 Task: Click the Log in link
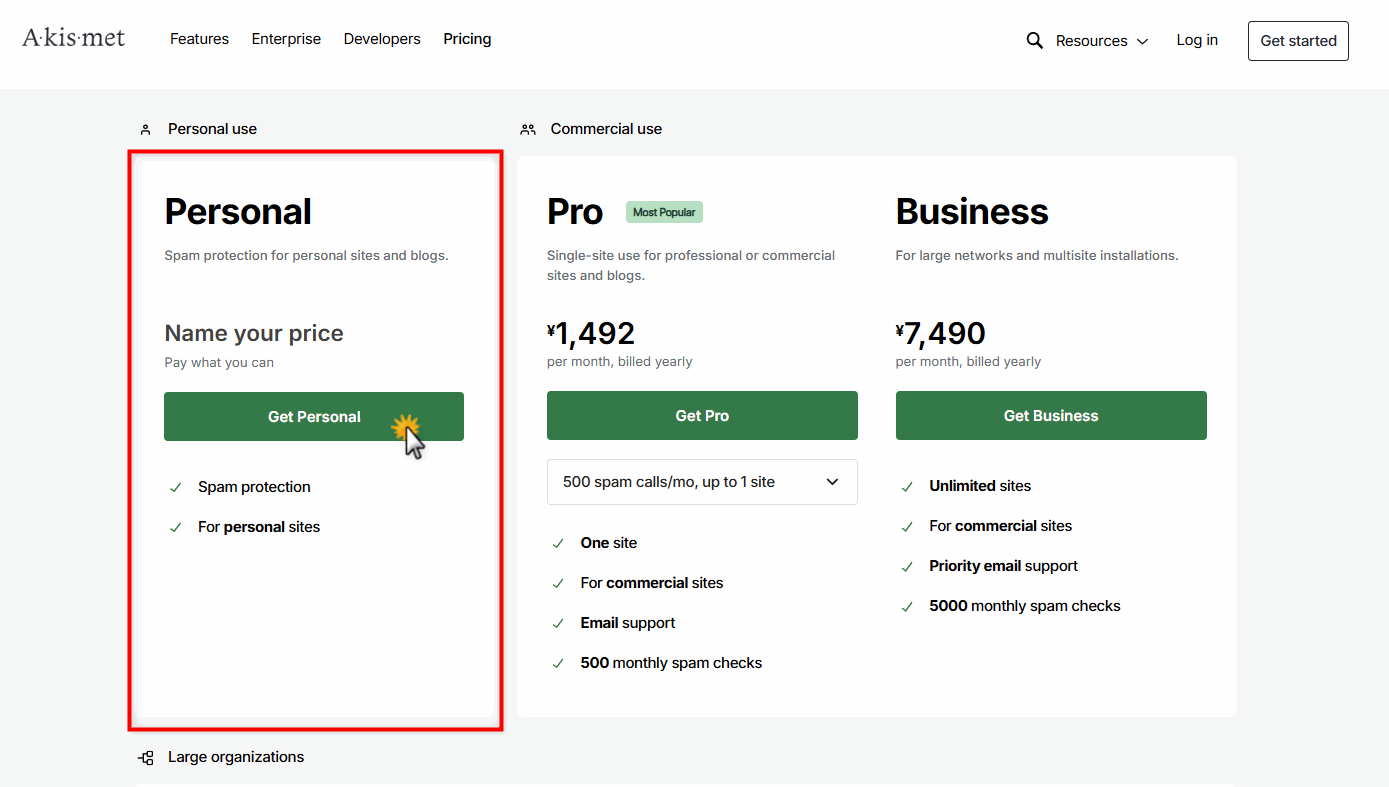(x=1197, y=40)
